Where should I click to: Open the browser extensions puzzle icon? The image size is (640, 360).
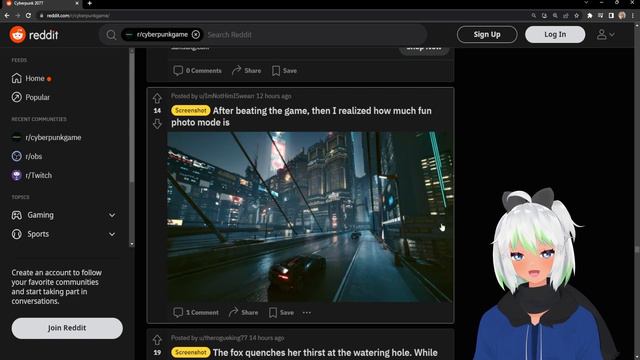589,16
